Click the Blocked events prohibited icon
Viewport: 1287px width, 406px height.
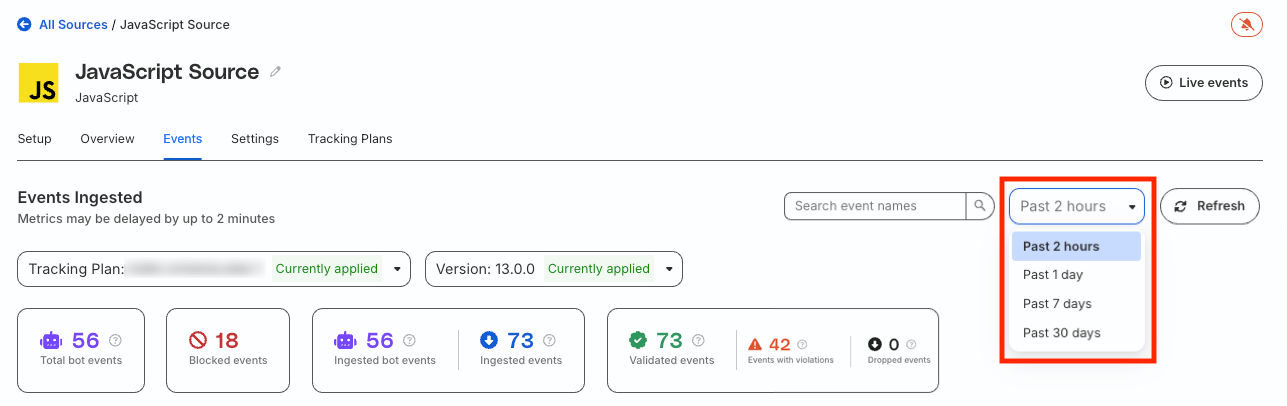tap(199, 340)
